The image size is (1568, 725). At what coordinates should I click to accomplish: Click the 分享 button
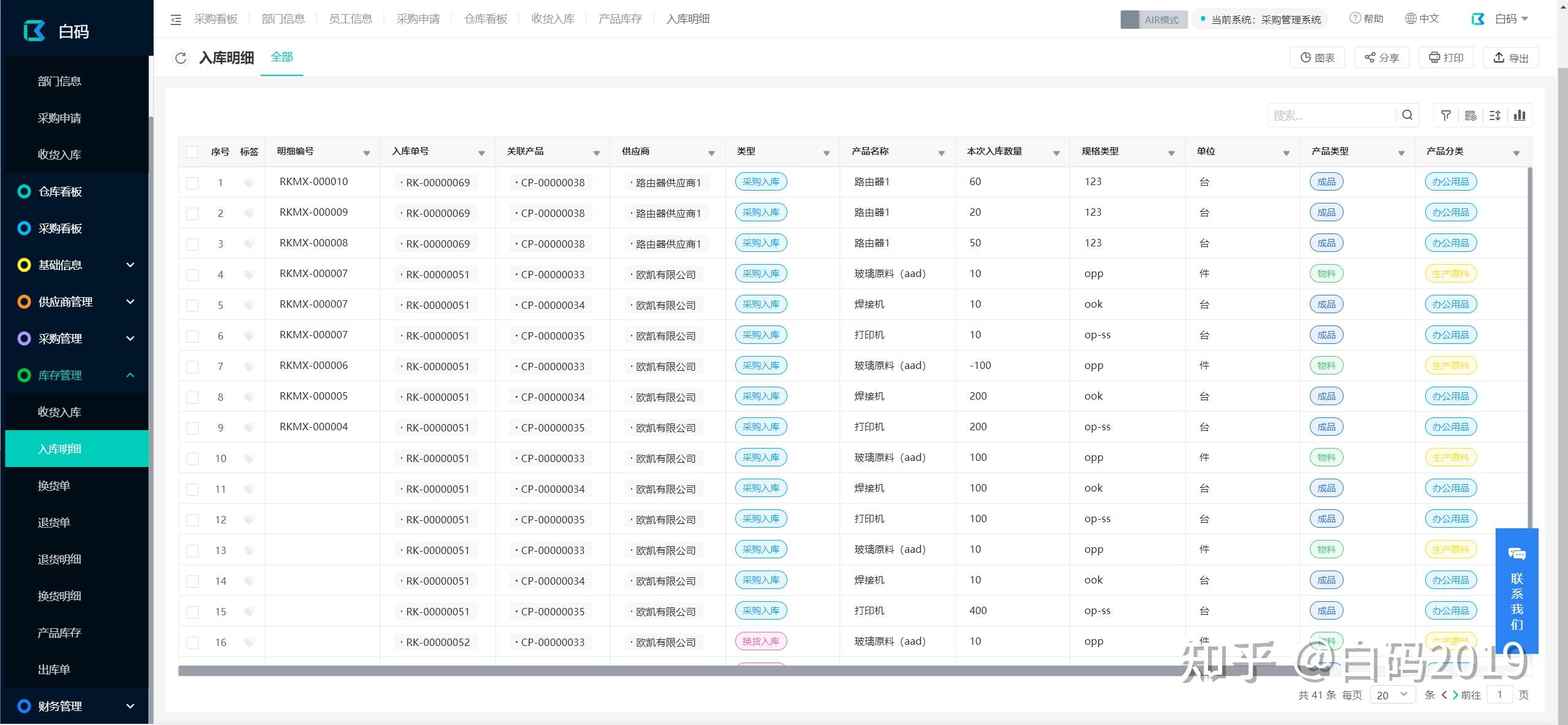1382,58
